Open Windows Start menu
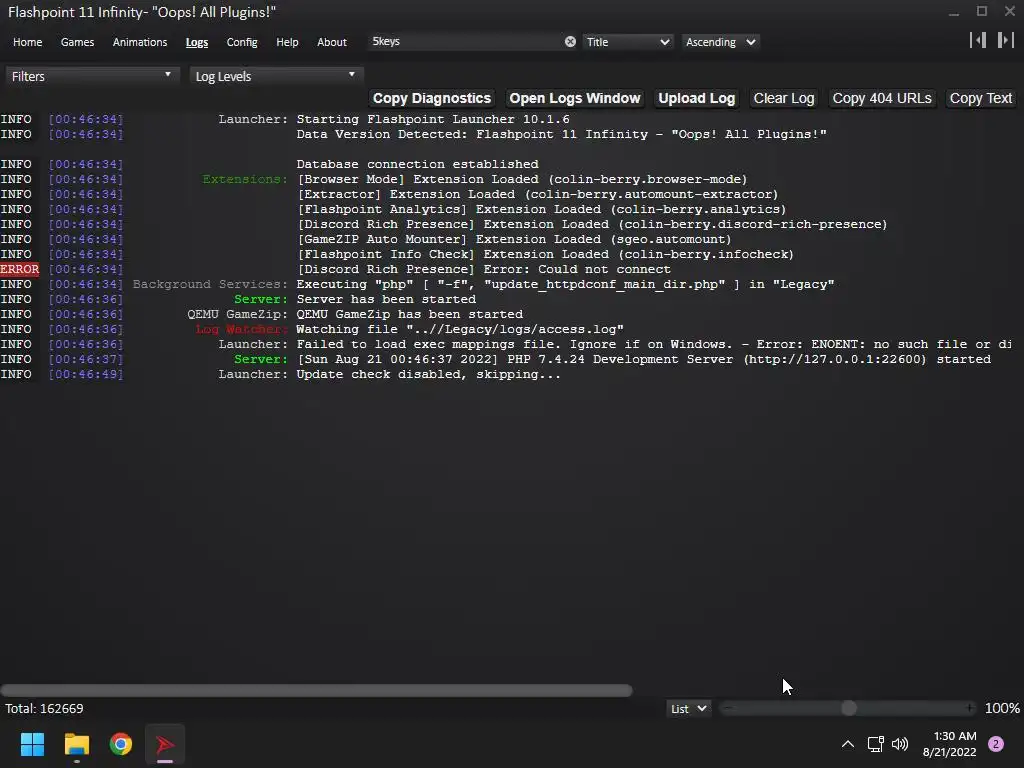This screenshot has width=1024, height=768. coord(32,744)
